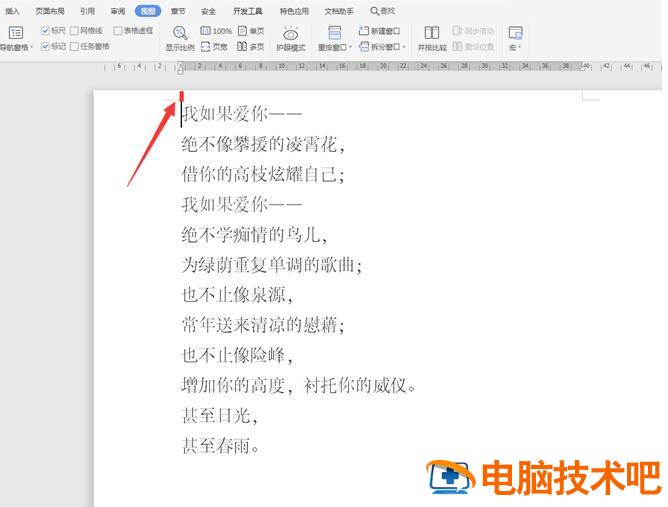This screenshot has width=668, height=507.
Task: Check the 任务窗格 task pane checkbox
Action: click(x=74, y=46)
